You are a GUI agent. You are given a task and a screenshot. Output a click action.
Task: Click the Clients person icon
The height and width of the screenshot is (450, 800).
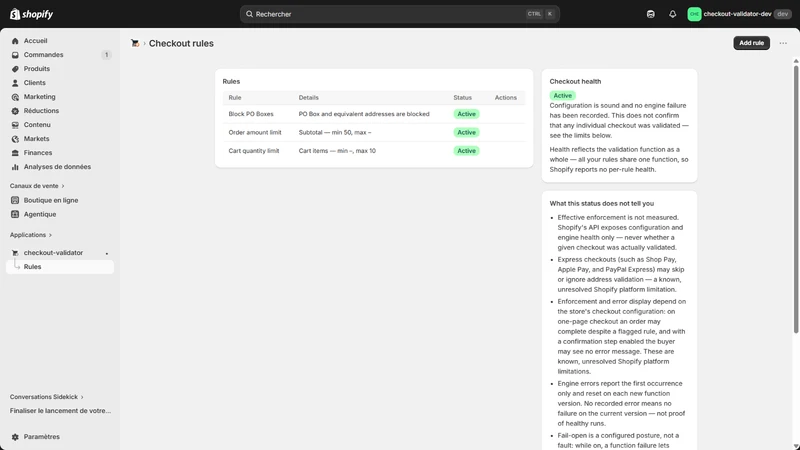[15, 83]
